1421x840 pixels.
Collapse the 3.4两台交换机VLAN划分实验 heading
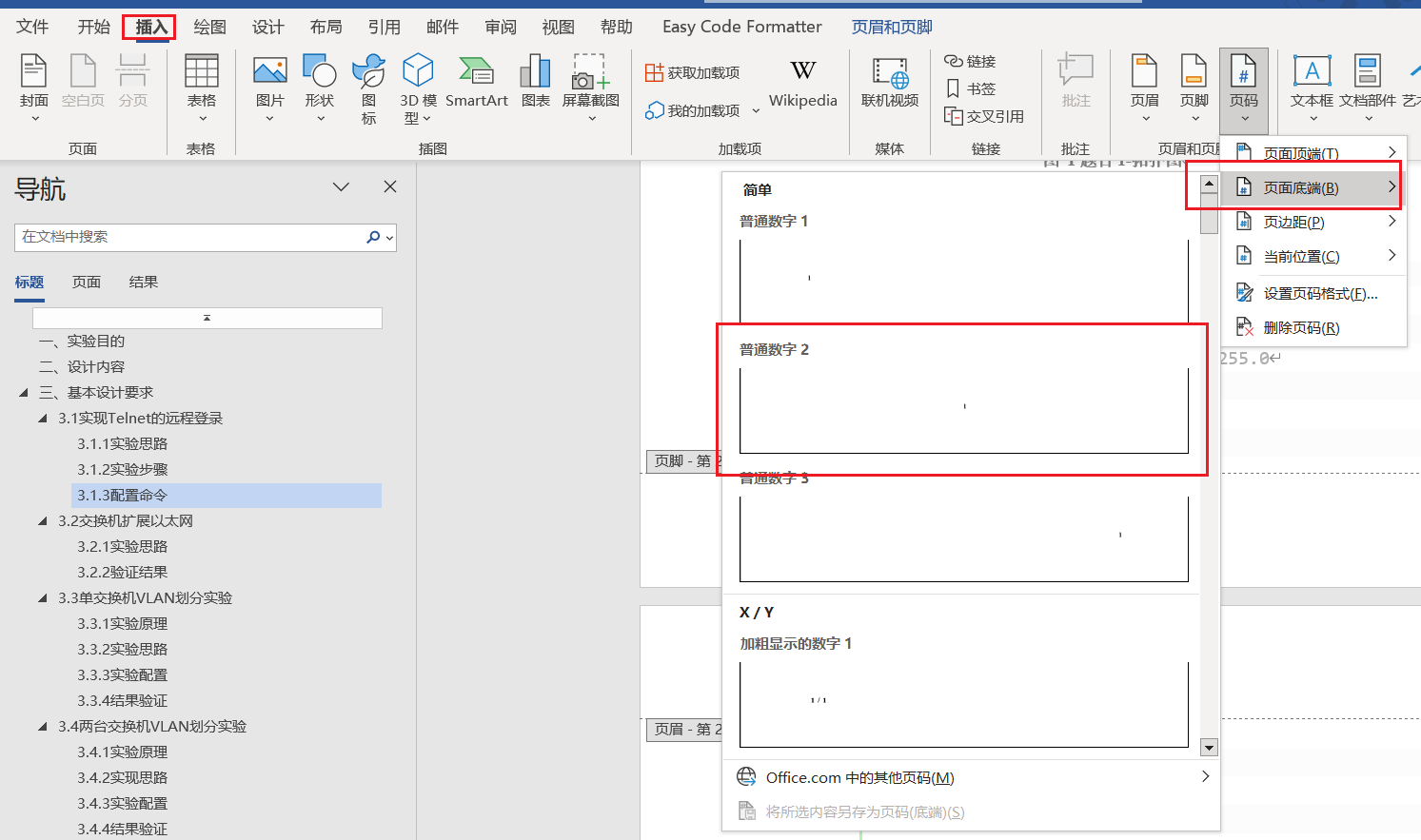pyautogui.click(x=43, y=726)
